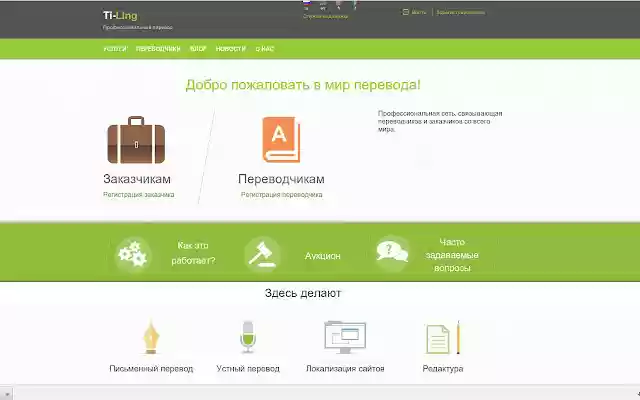Viewport: 640px width, 400px height.
Task: Open Локализация сайтов service
Action: (345, 369)
